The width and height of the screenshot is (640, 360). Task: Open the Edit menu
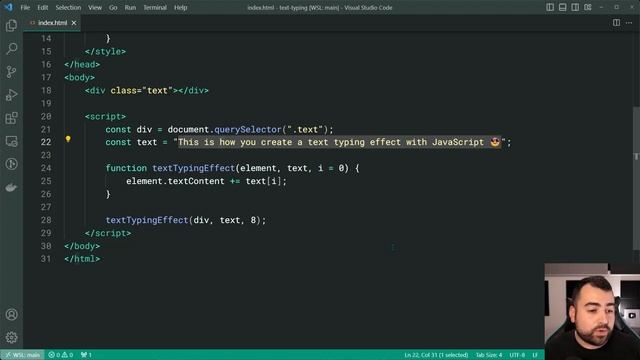[42, 7]
